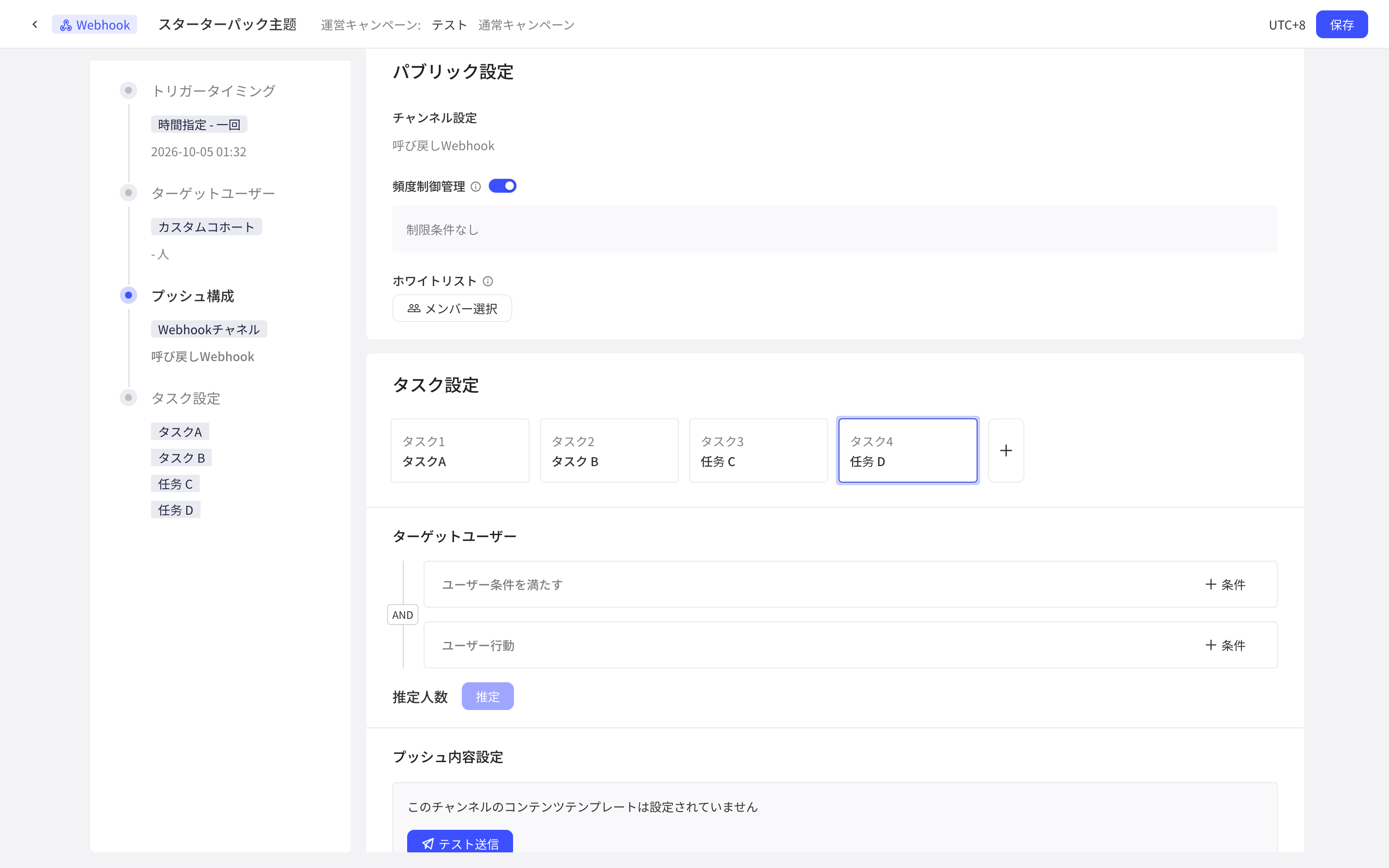Select the タスク3 任务 C tab card
1389x868 pixels.
point(758,450)
